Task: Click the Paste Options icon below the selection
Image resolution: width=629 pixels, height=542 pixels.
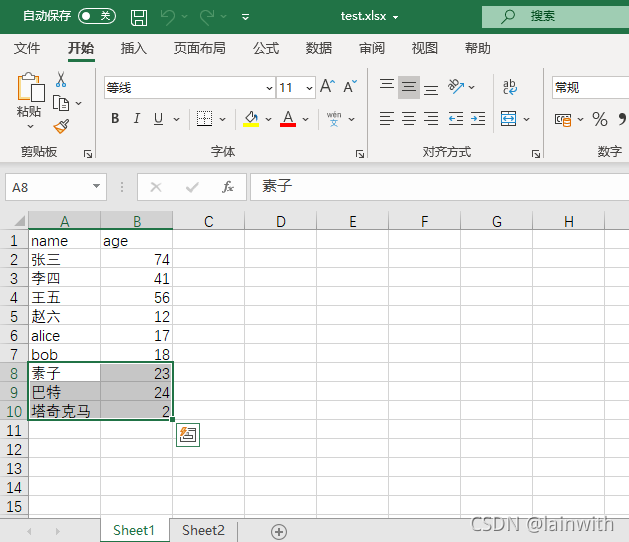Action: tap(187, 434)
